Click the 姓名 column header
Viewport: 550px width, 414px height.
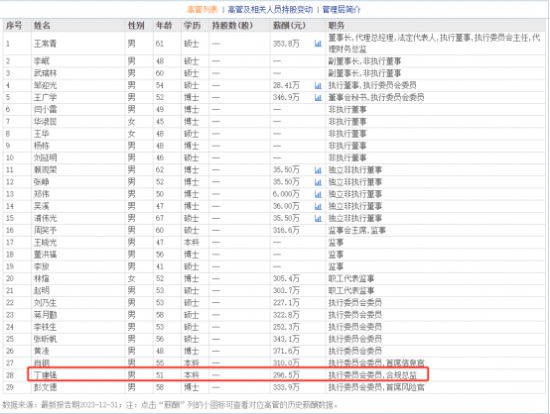[42, 25]
